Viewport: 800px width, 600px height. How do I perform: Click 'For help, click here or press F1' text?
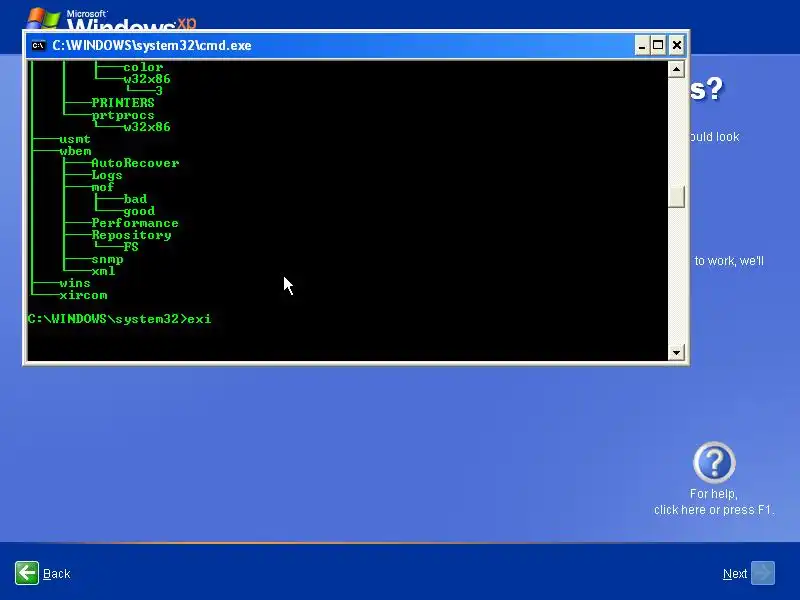pos(714,502)
